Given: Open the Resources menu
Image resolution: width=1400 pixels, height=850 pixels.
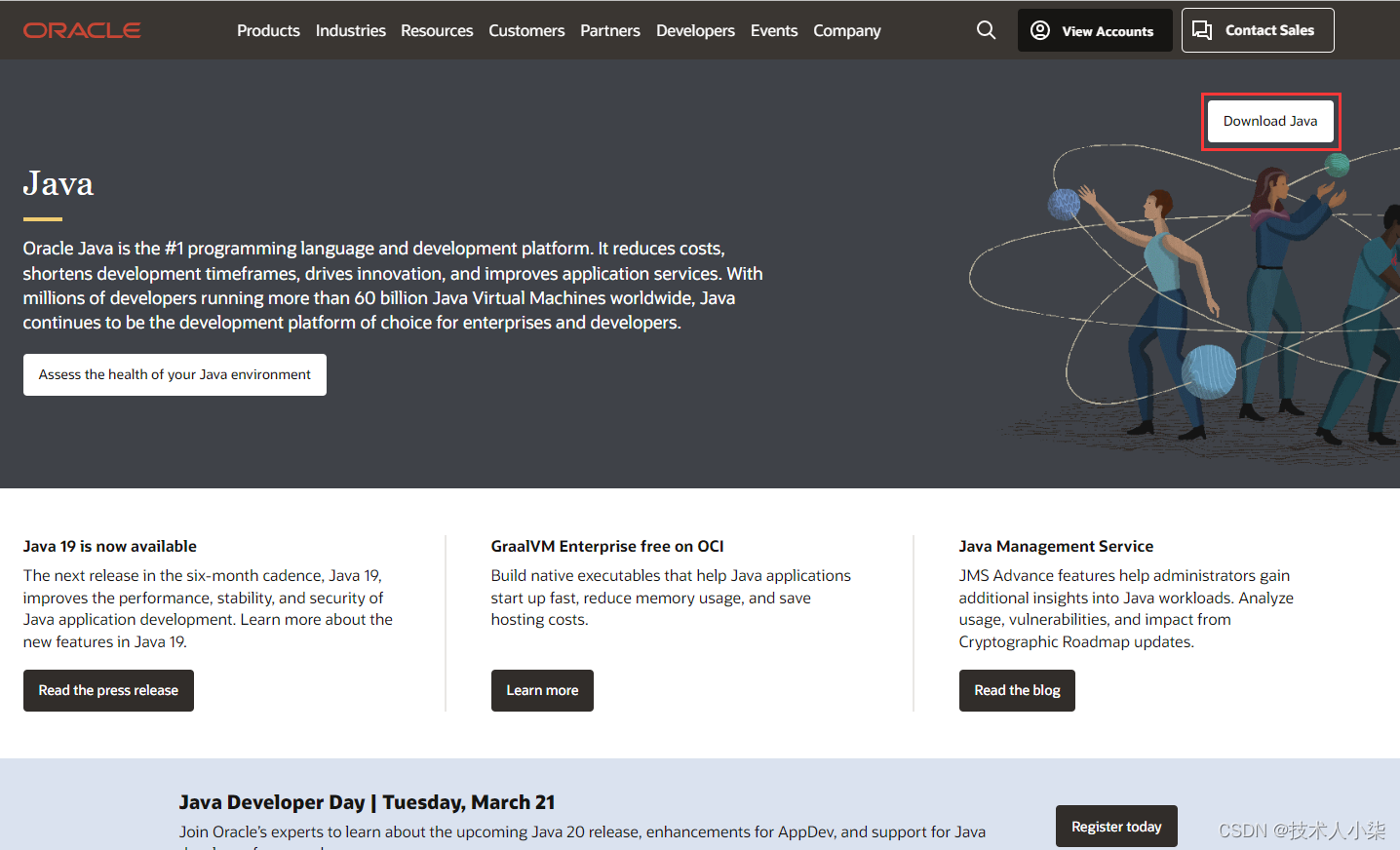Looking at the screenshot, I should [x=437, y=30].
